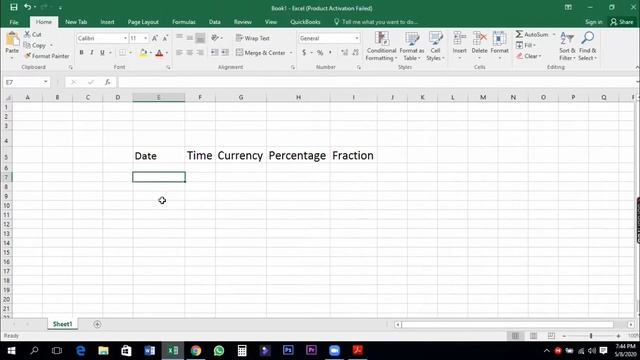Toggle Align Right
This screenshot has height=360, width=640.
click(x=200, y=53)
